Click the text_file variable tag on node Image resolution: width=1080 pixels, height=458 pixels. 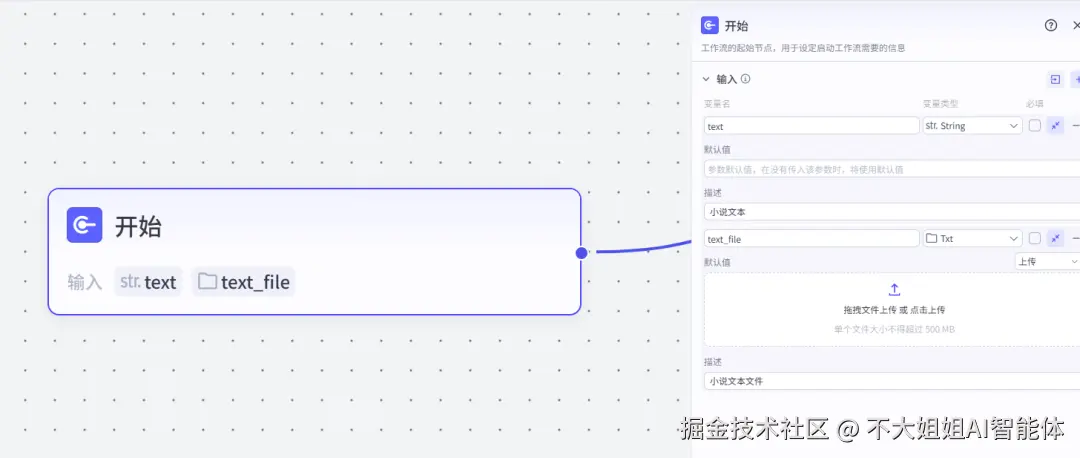tap(244, 282)
